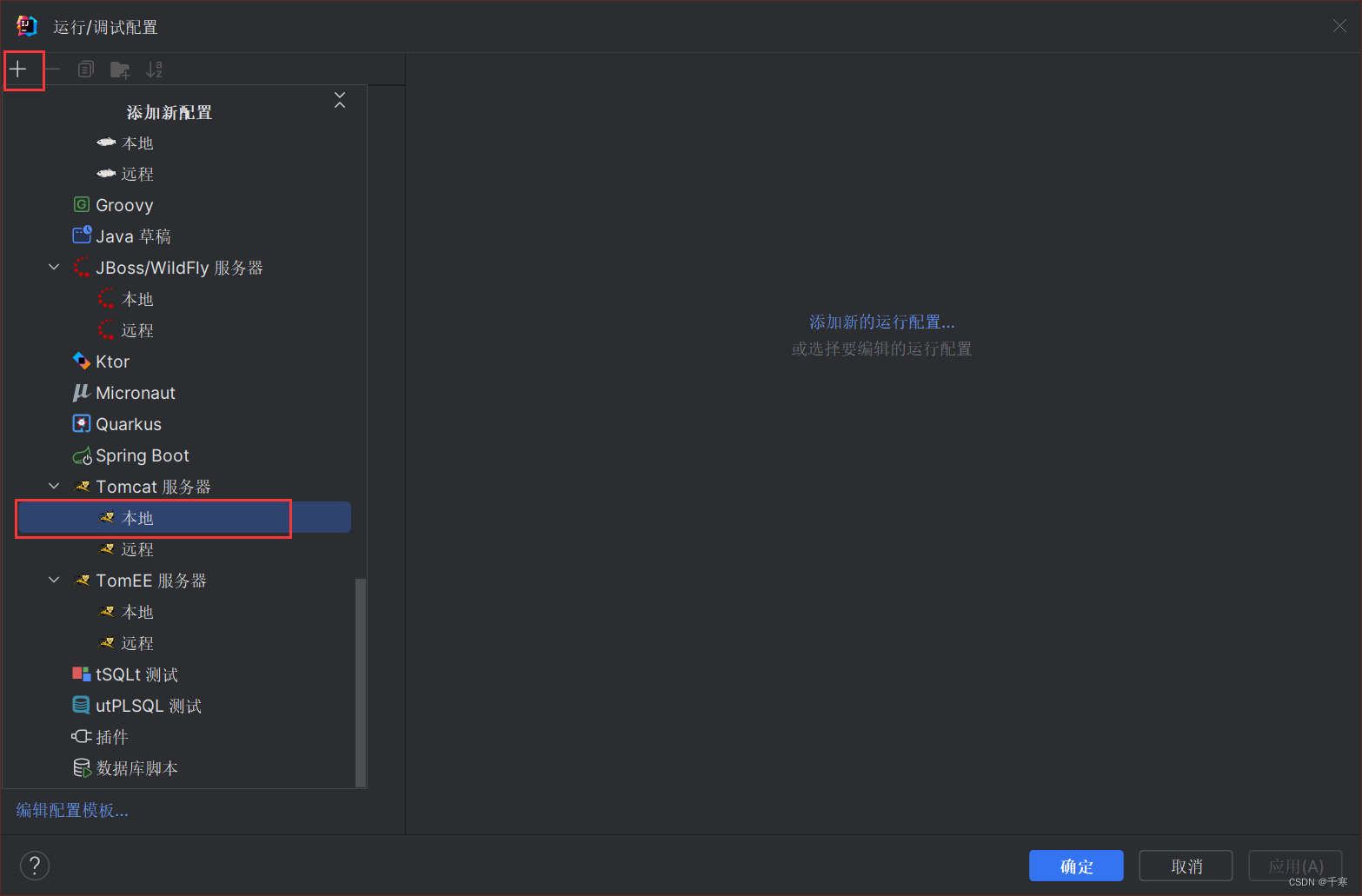
Task: Click the configuration list vertical scrollbar
Action: click(x=361, y=682)
